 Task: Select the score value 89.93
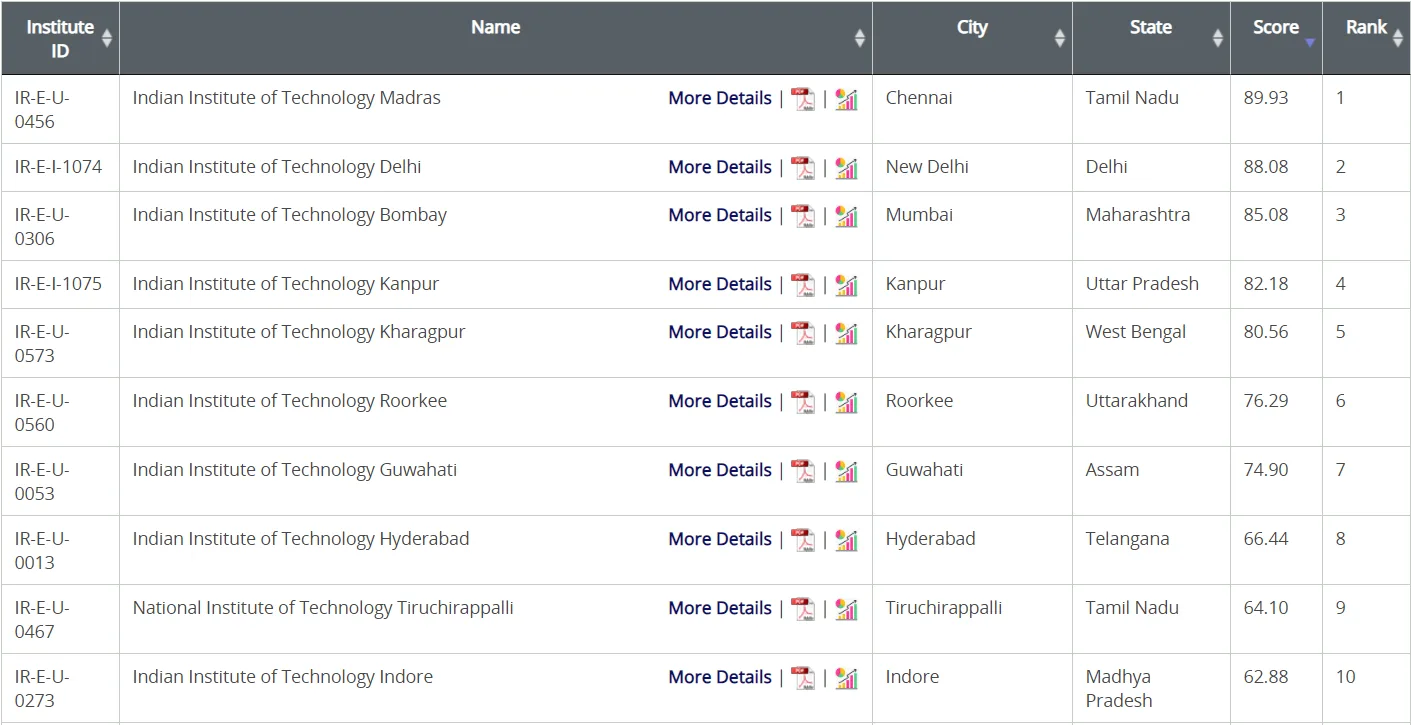1266,98
